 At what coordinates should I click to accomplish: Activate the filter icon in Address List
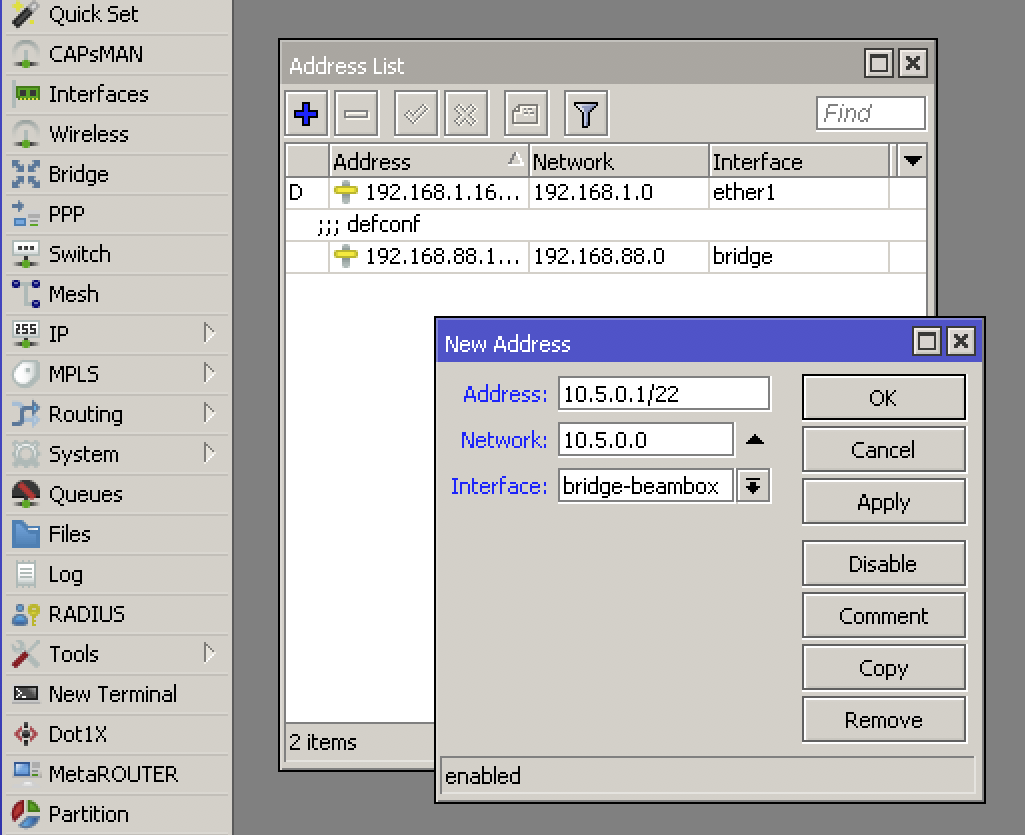click(586, 113)
